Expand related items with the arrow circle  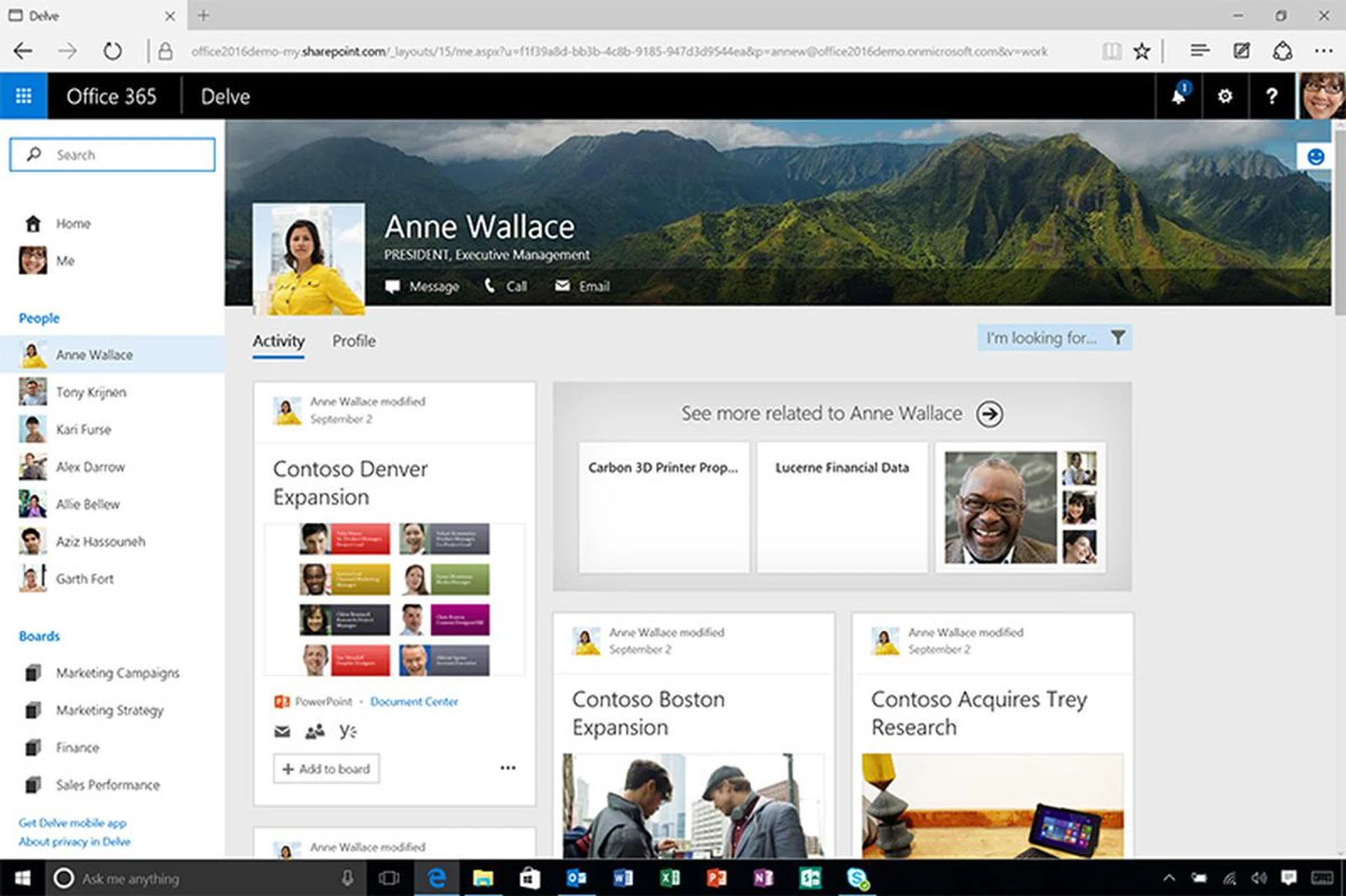[990, 414]
